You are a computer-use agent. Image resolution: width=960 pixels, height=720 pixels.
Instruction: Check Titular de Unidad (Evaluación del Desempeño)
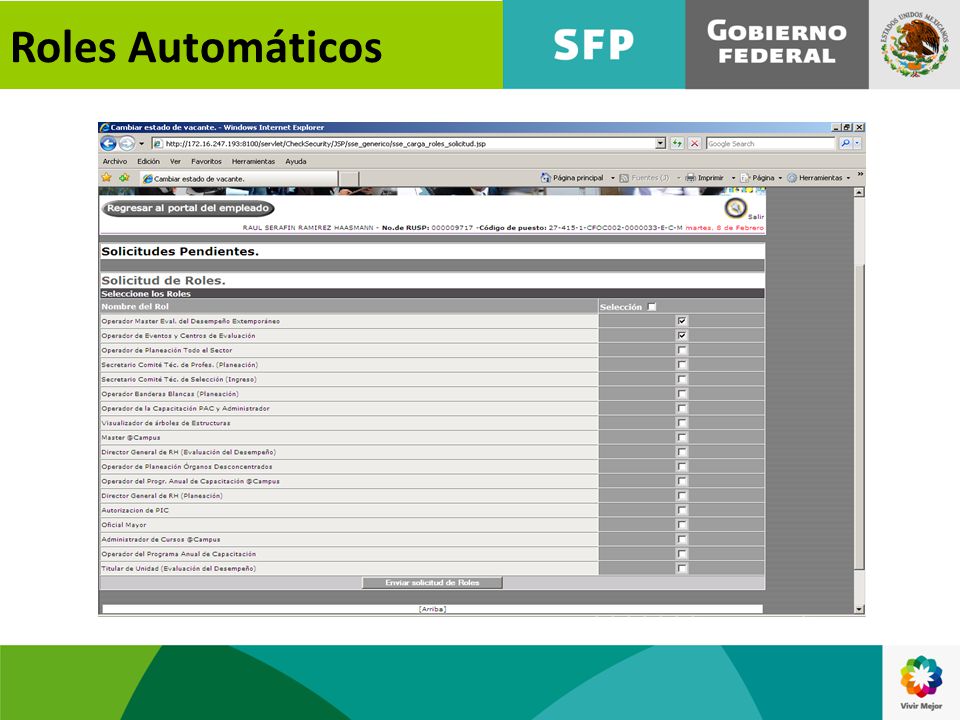pos(681,568)
